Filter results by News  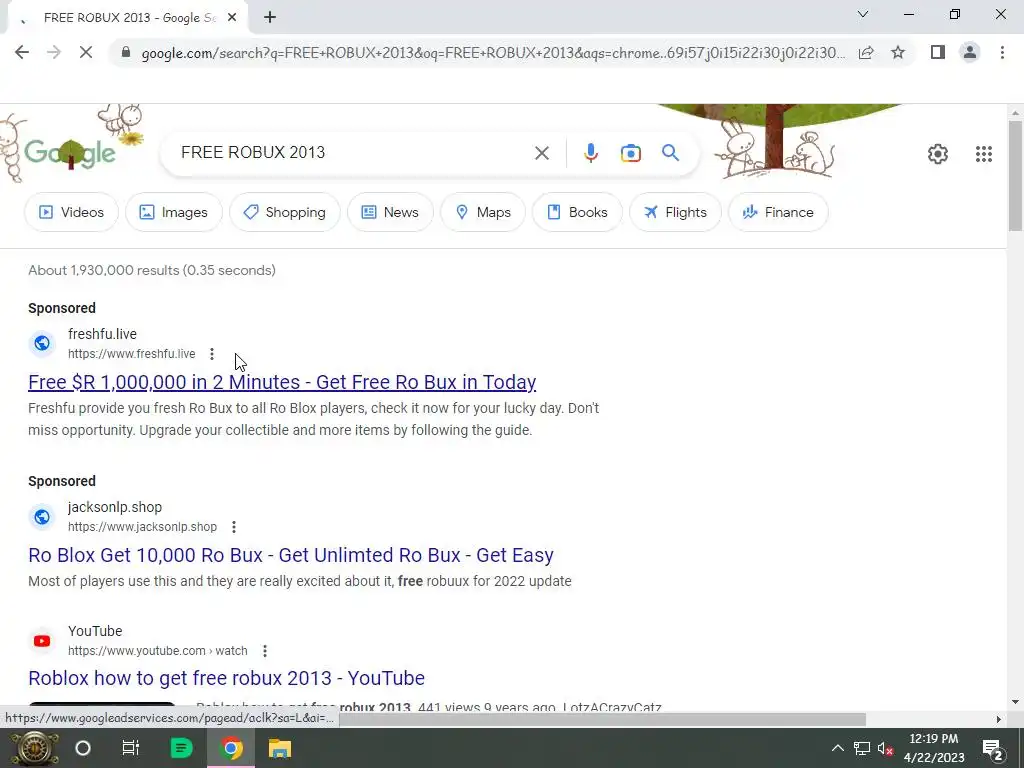[390, 212]
